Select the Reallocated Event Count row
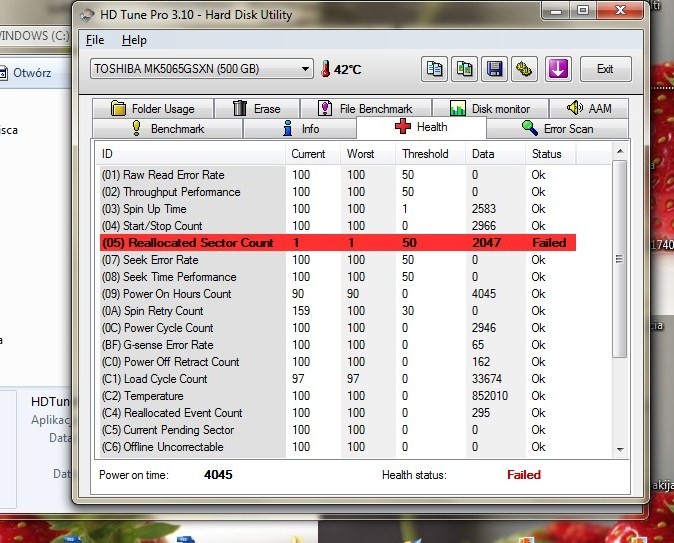 338,413
